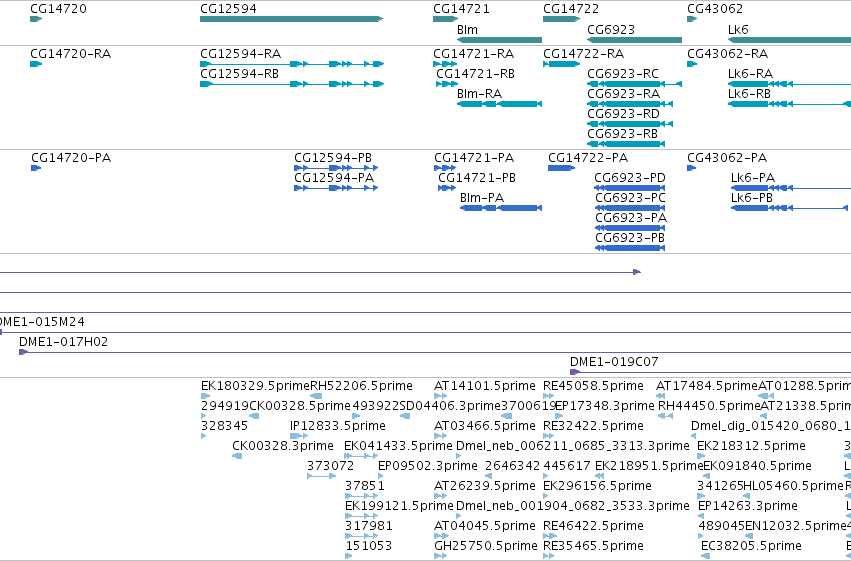Select the CG14722 gene label
The image size is (851, 561).
coord(571,9)
